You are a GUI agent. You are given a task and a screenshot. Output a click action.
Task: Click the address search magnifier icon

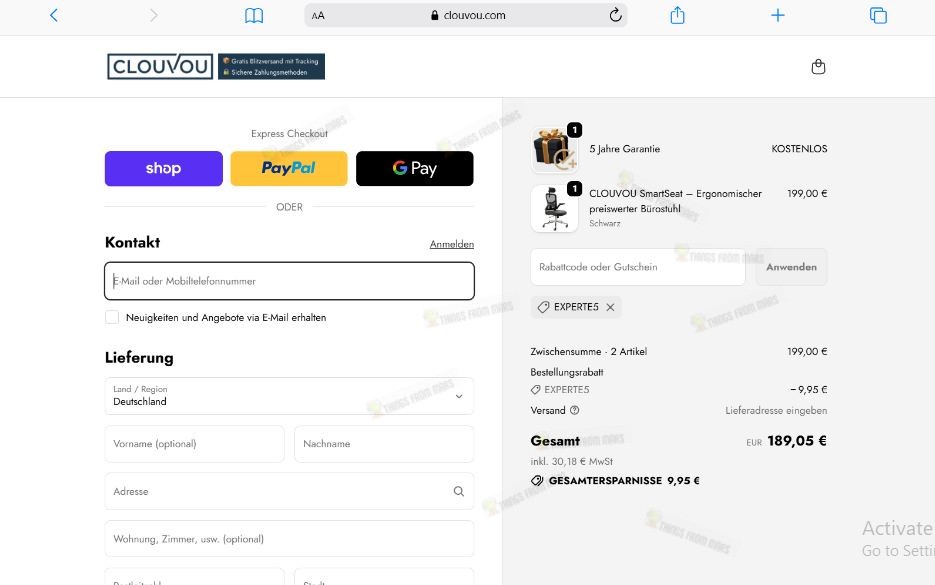459,491
